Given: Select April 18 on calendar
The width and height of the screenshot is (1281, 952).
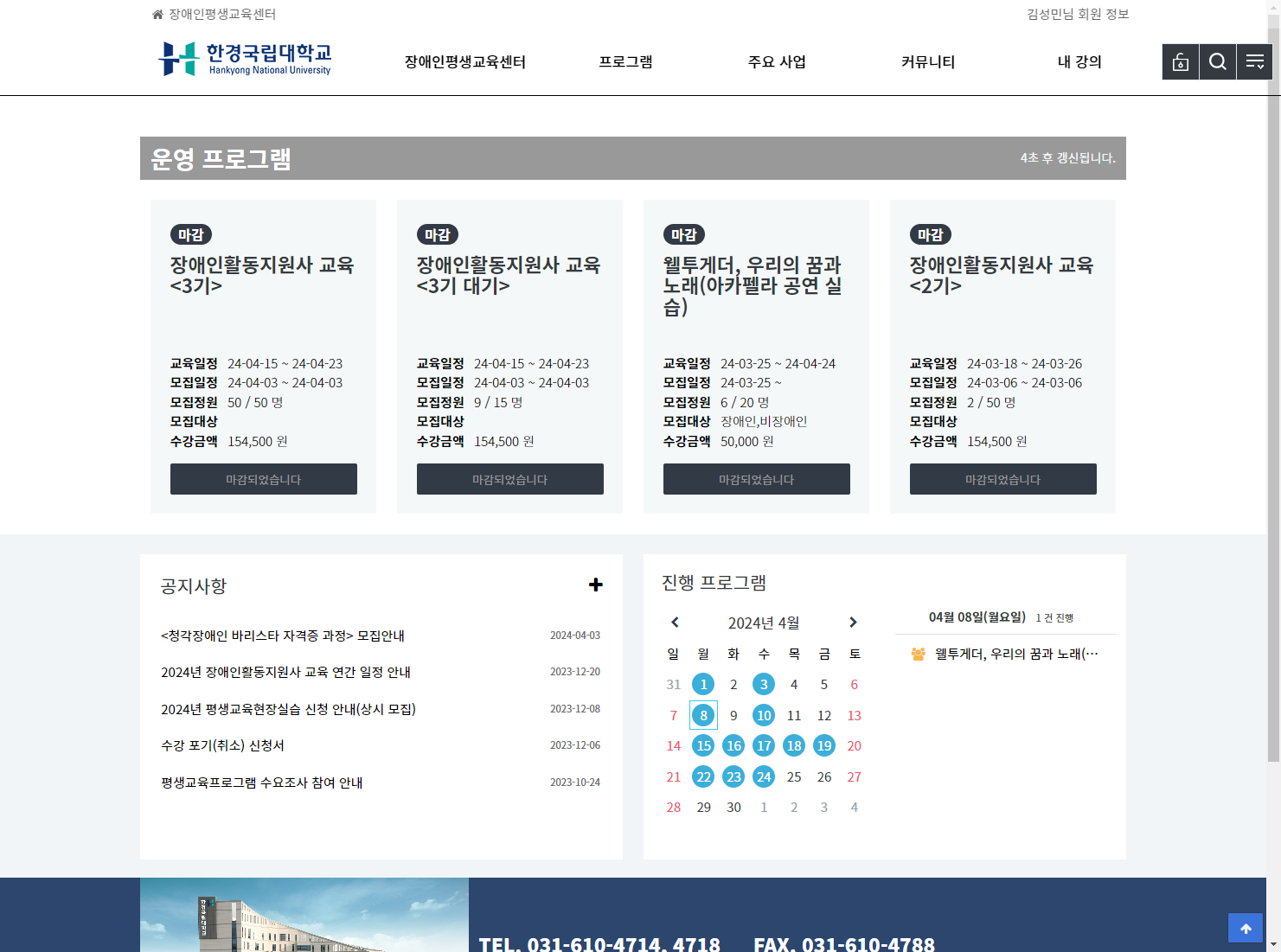Looking at the screenshot, I should click(x=794, y=745).
